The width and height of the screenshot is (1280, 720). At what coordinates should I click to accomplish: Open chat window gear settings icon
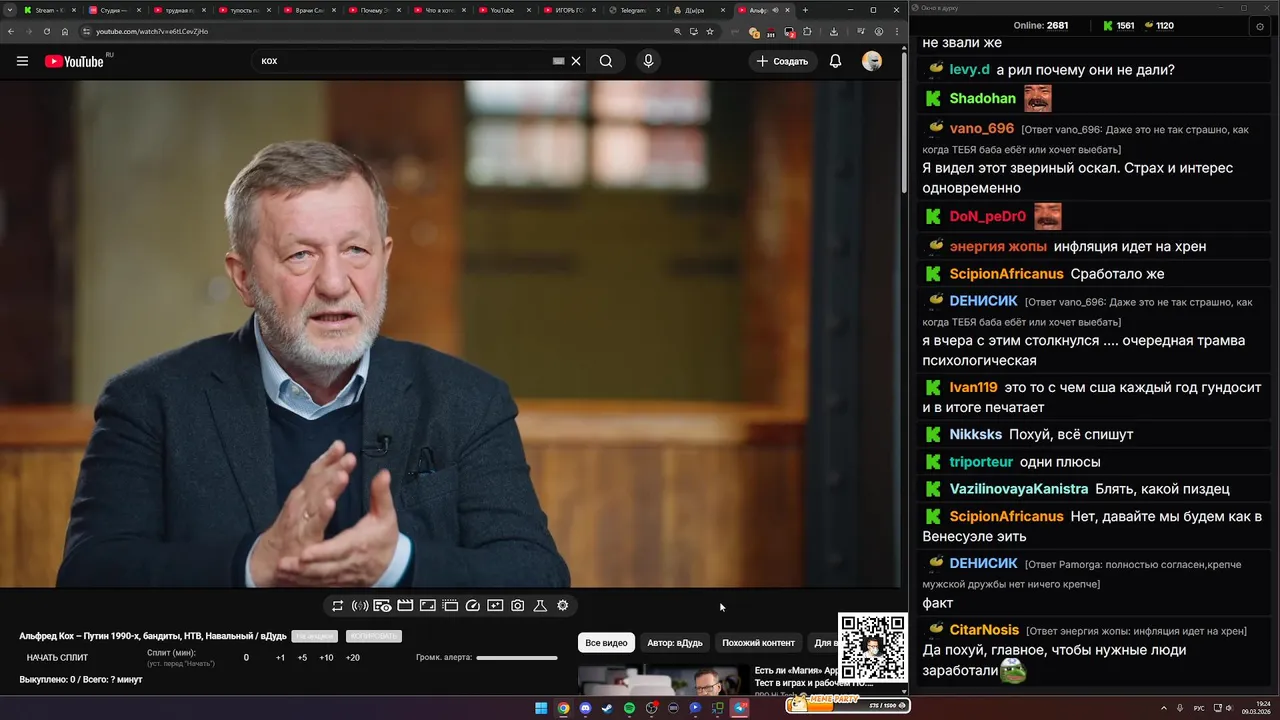pos(1259,26)
